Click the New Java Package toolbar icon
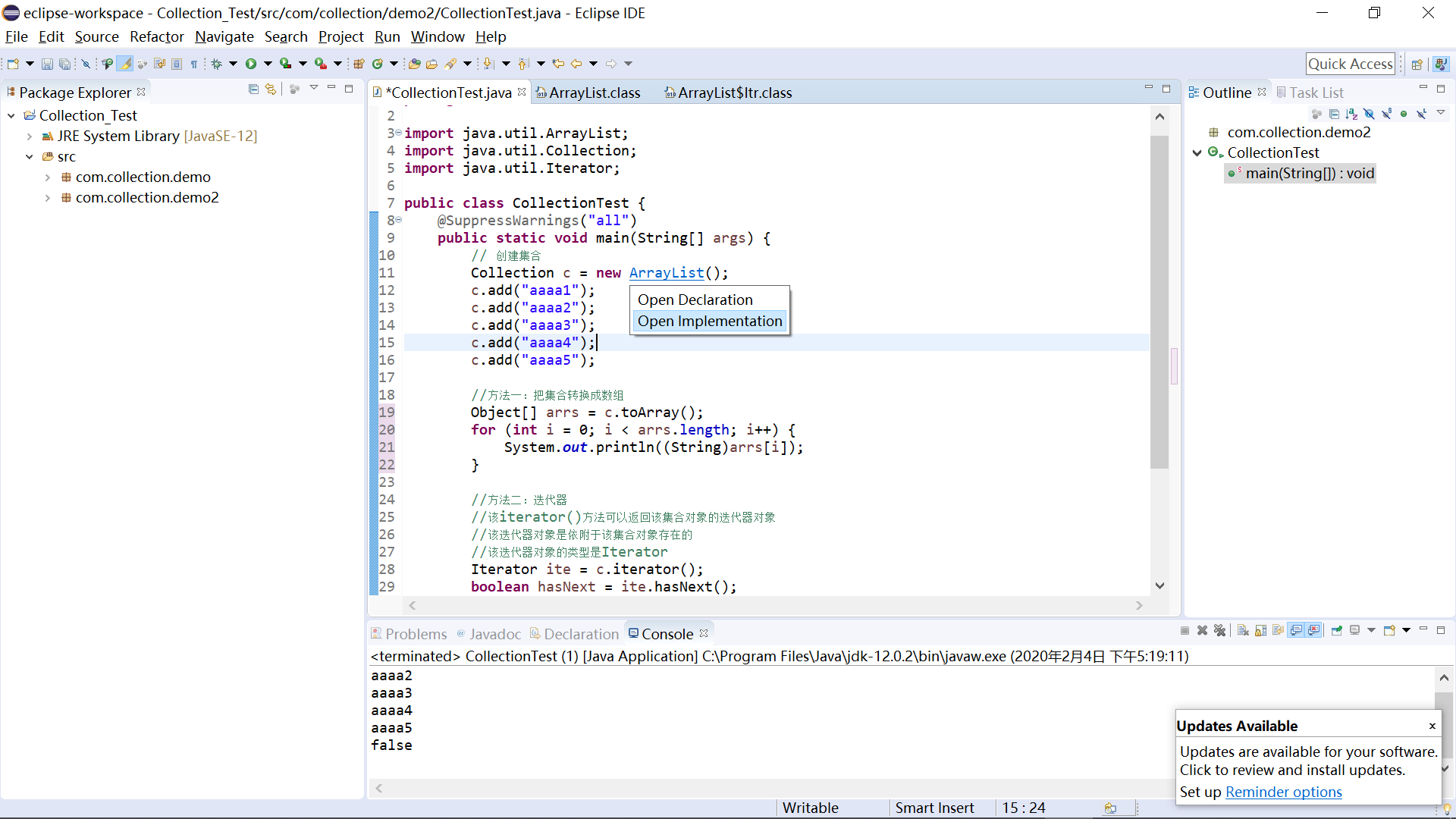 click(x=359, y=64)
